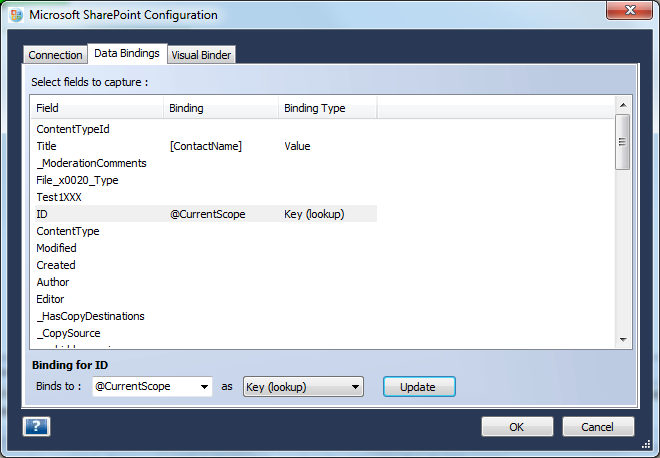Click the field list scrollbar thumb
Screen dimensions: 660x458
[x=623, y=142]
